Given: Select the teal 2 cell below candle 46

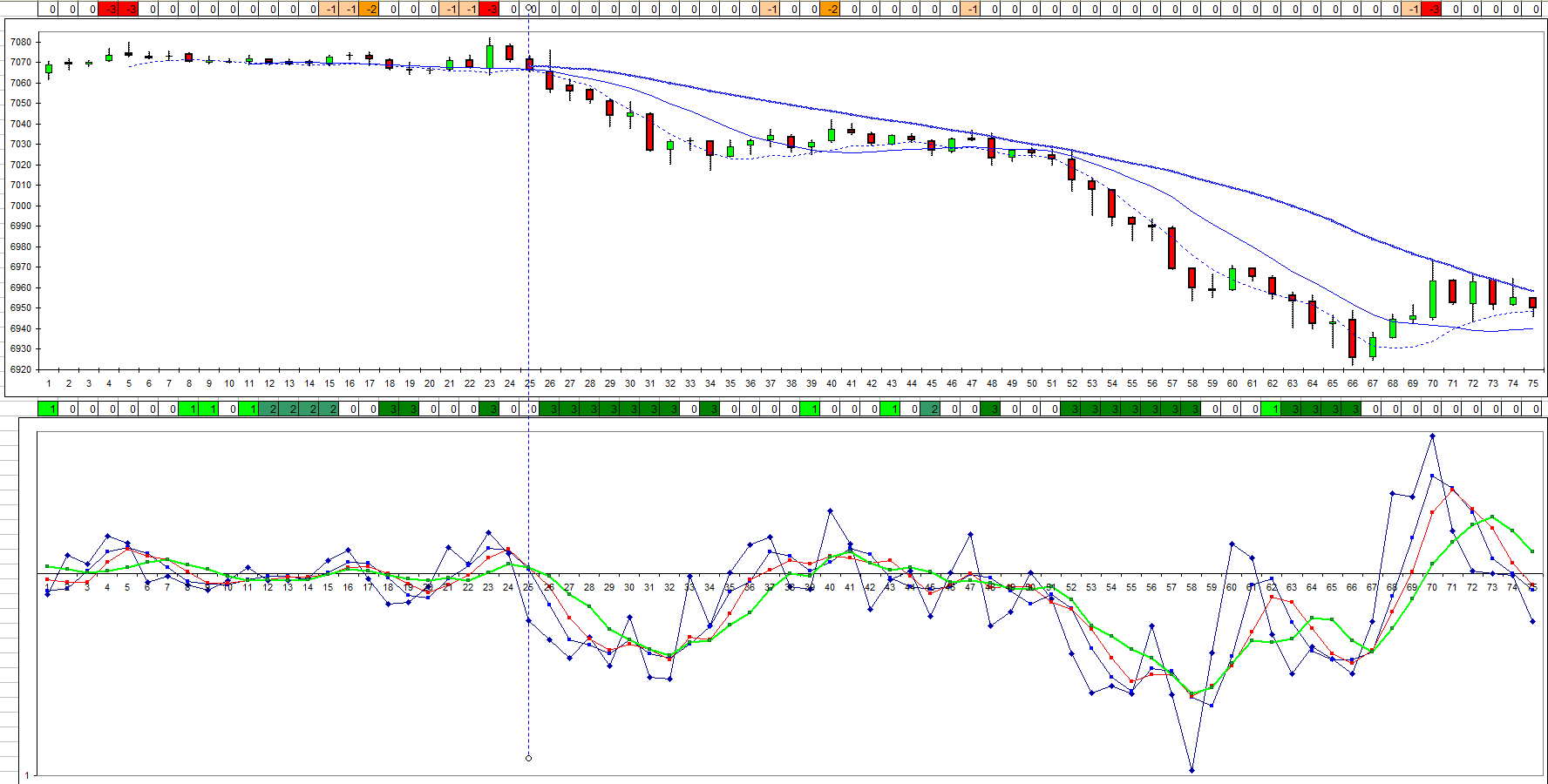Looking at the screenshot, I should [x=934, y=409].
